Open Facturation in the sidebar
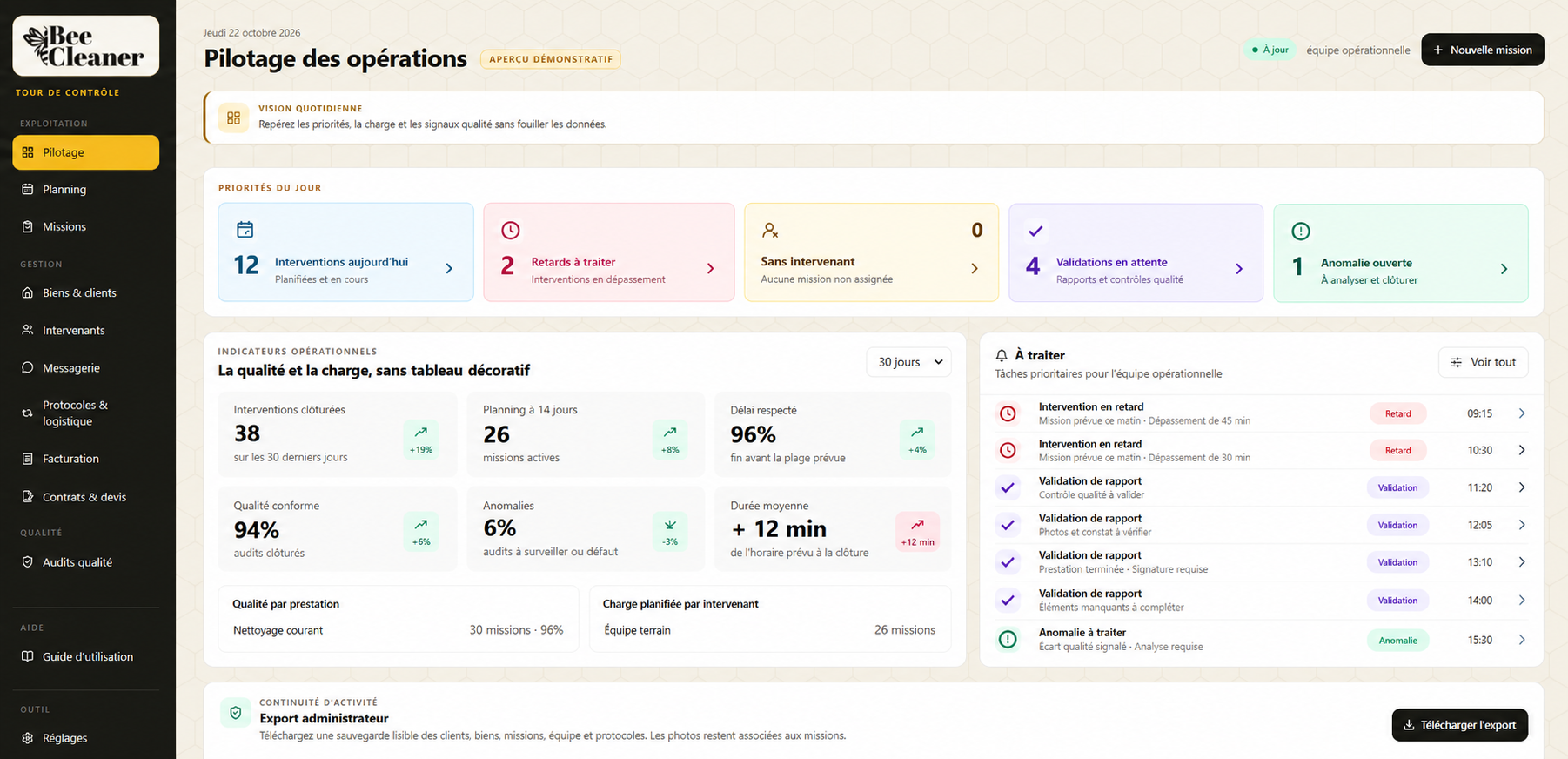1568x759 pixels. (x=85, y=459)
